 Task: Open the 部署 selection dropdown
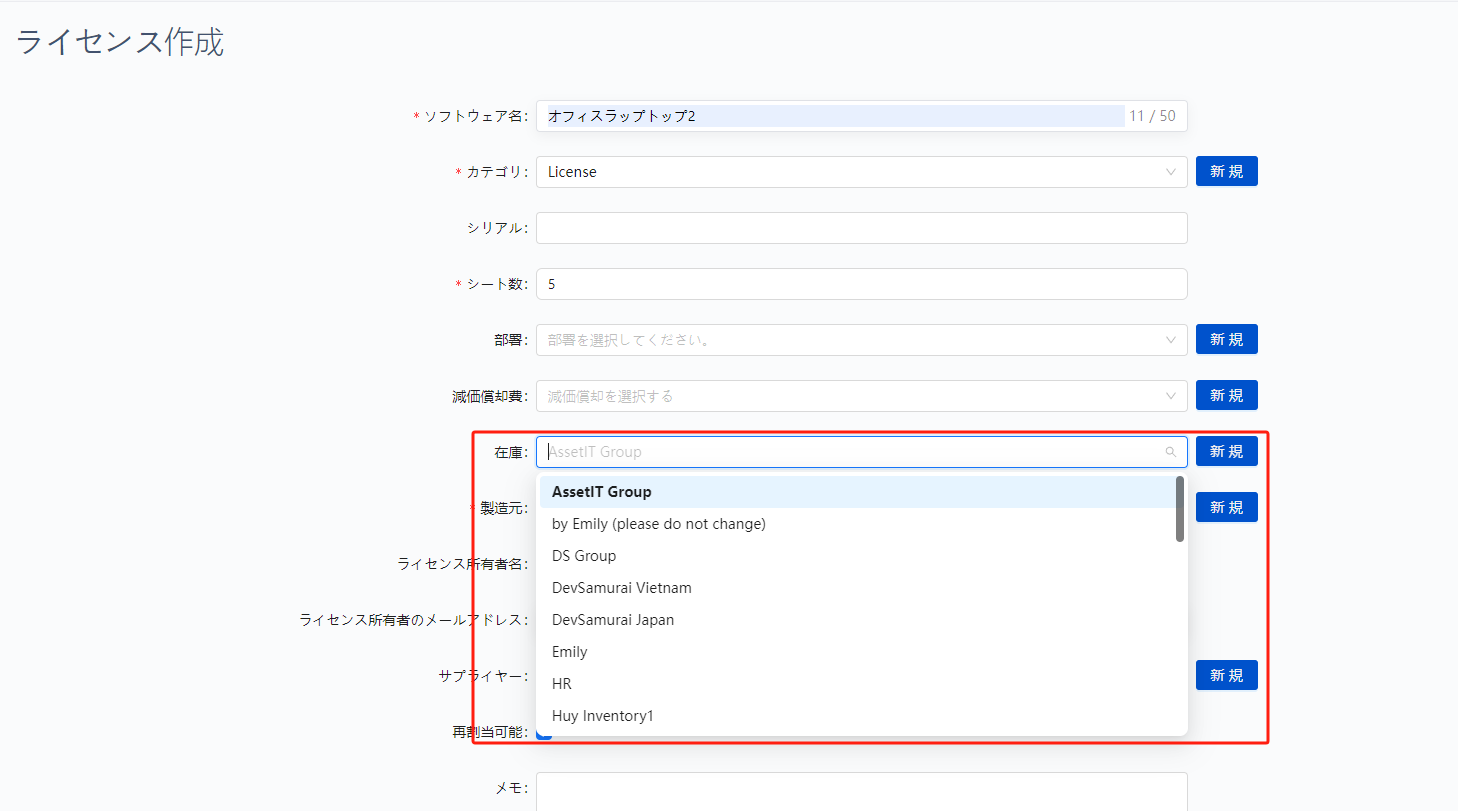tap(860, 340)
